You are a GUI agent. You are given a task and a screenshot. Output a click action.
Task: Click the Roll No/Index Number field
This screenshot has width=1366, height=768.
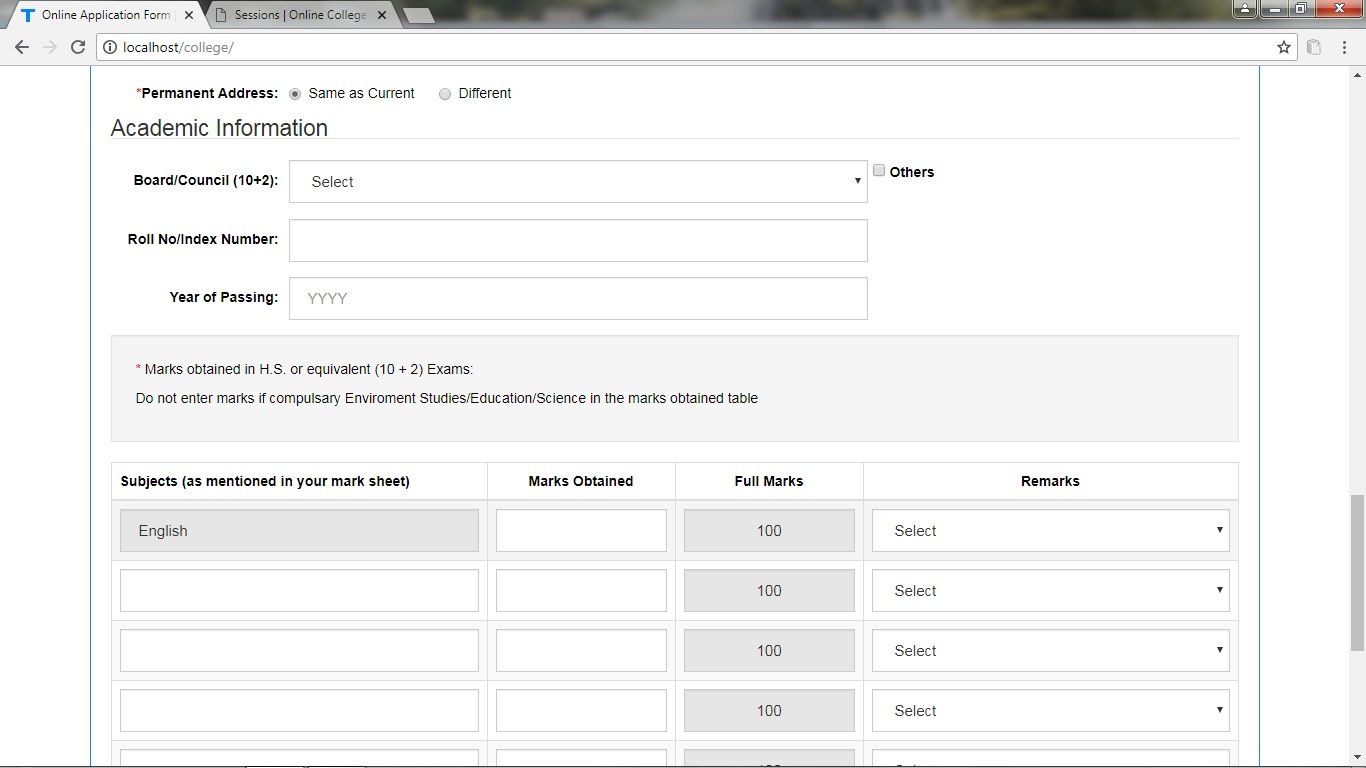click(578, 241)
